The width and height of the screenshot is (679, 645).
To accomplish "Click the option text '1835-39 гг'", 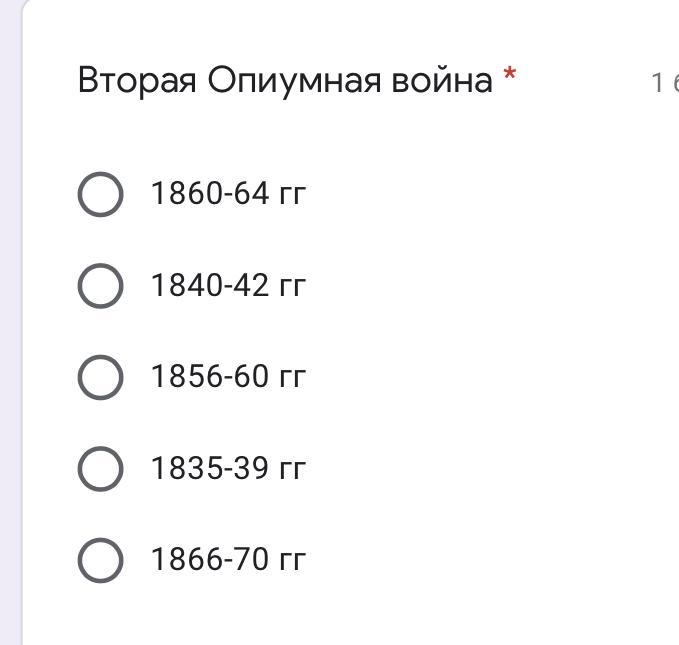I will click(228, 469).
